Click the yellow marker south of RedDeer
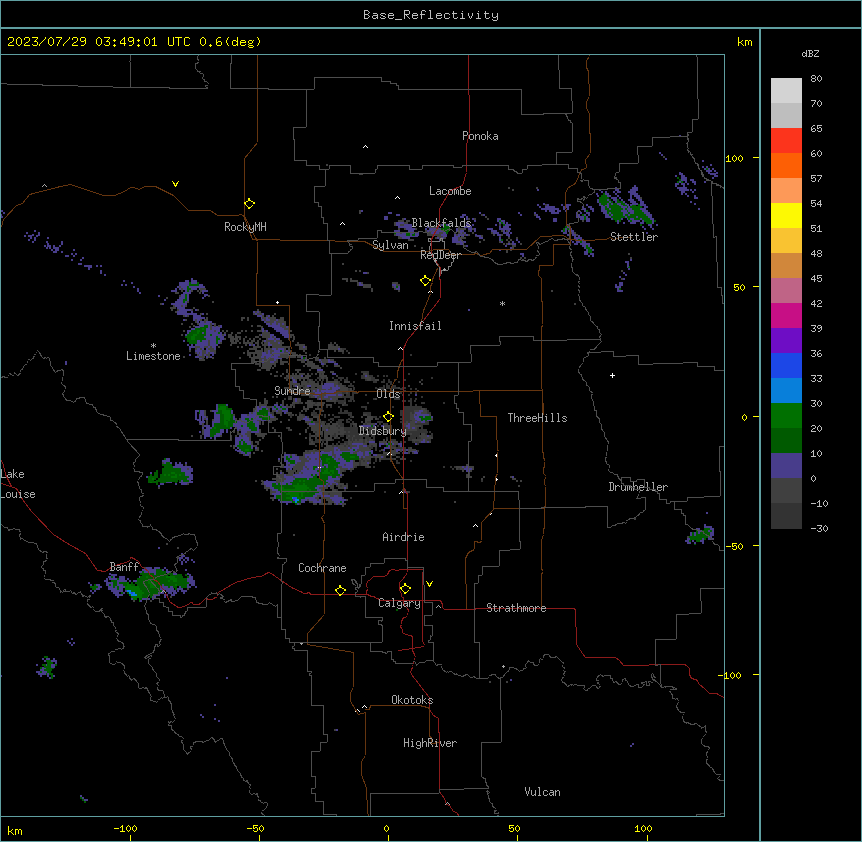 pyautogui.click(x=426, y=281)
